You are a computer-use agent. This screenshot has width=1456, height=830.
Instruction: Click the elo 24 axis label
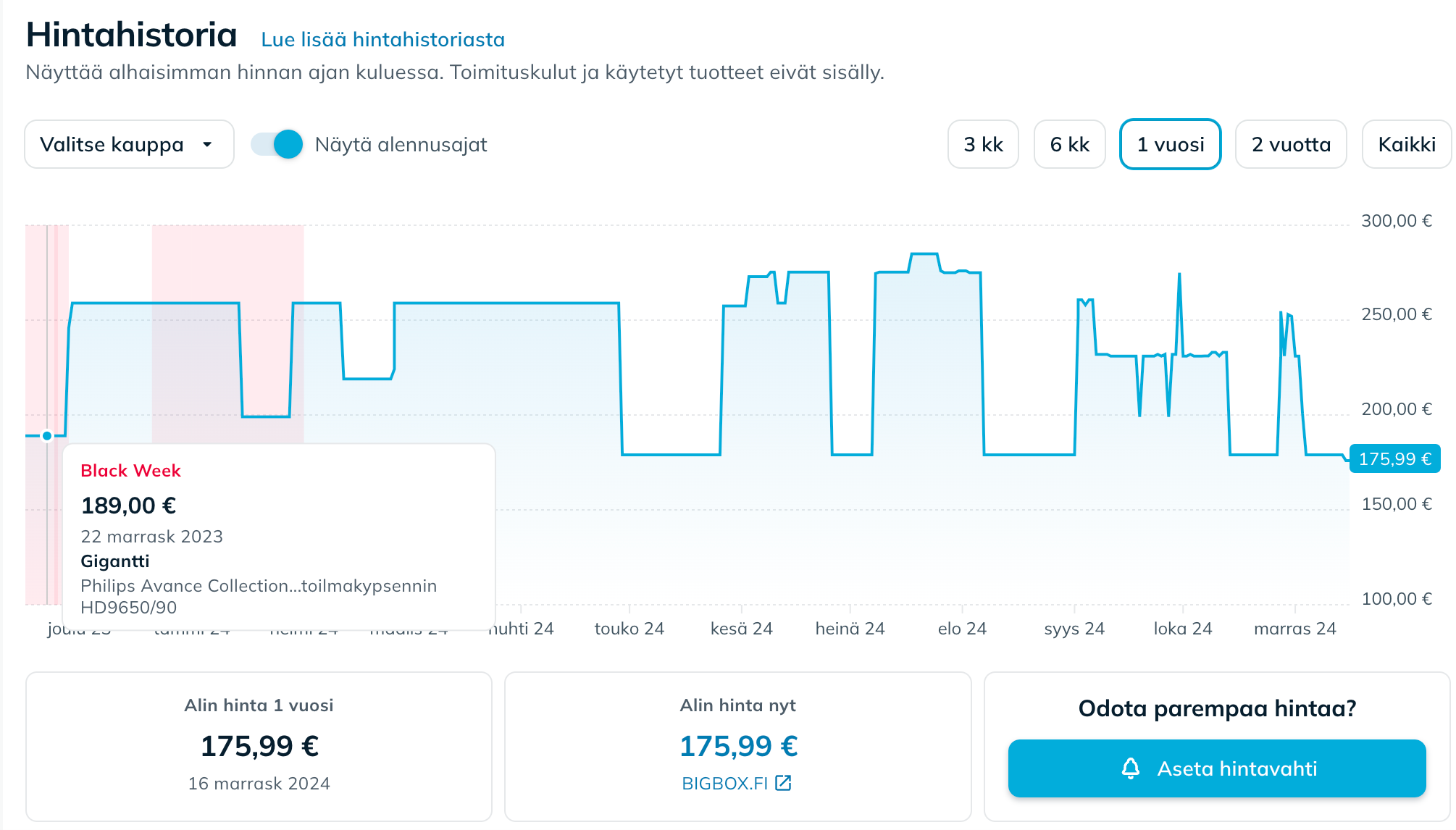[961, 629]
